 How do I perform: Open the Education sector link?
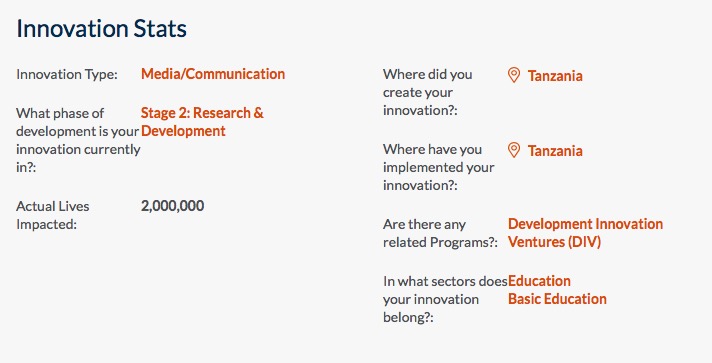[x=539, y=281]
